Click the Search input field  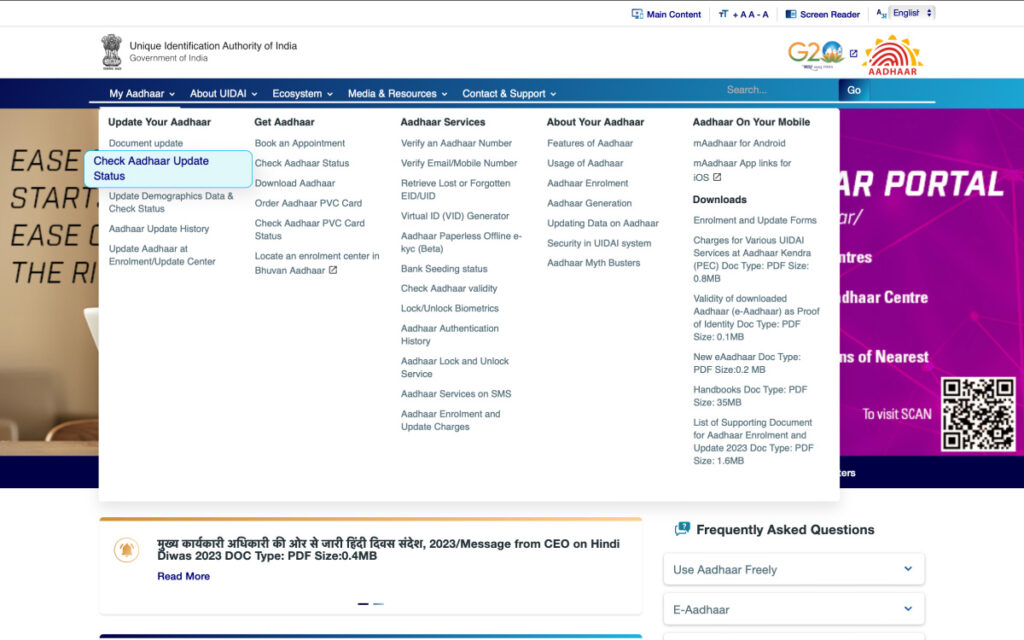pyautogui.click(x=780, y=90)
